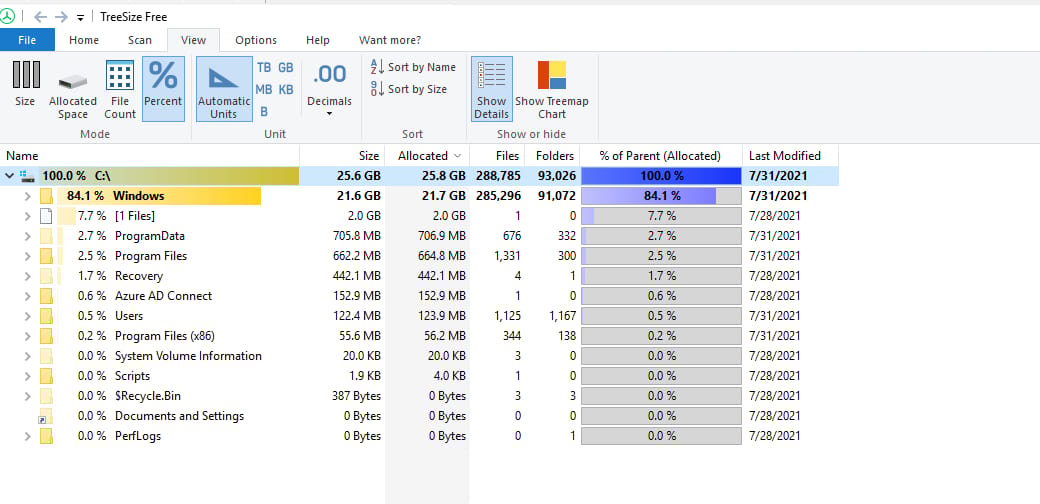Toggle Automatic Units
Viewport: 1040px width, 504px height.
pyautogui.click(x=224, y=88)
